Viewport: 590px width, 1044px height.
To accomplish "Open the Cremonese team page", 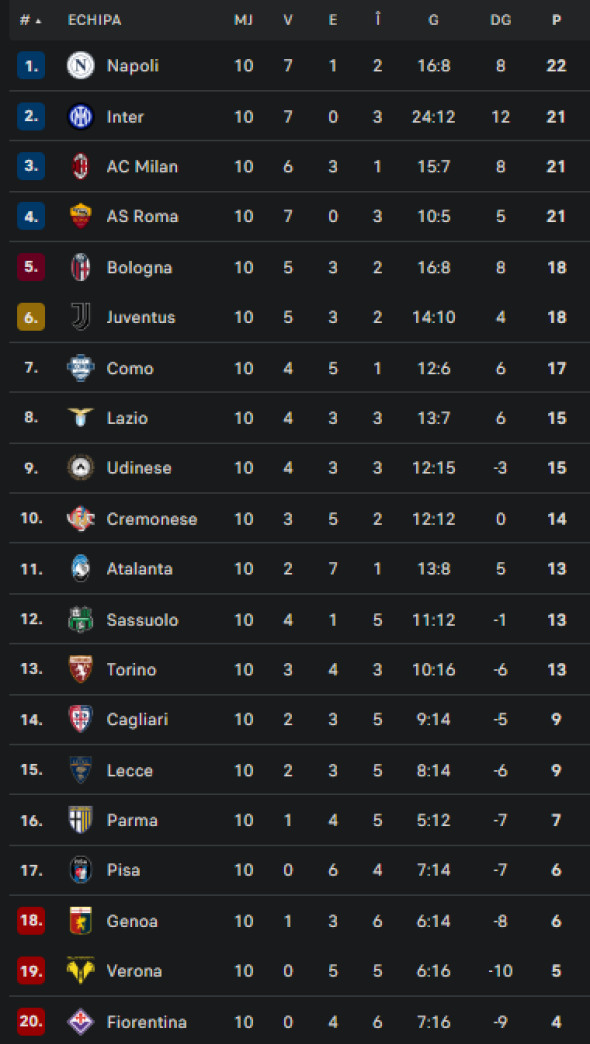I will tap(151, 519).
